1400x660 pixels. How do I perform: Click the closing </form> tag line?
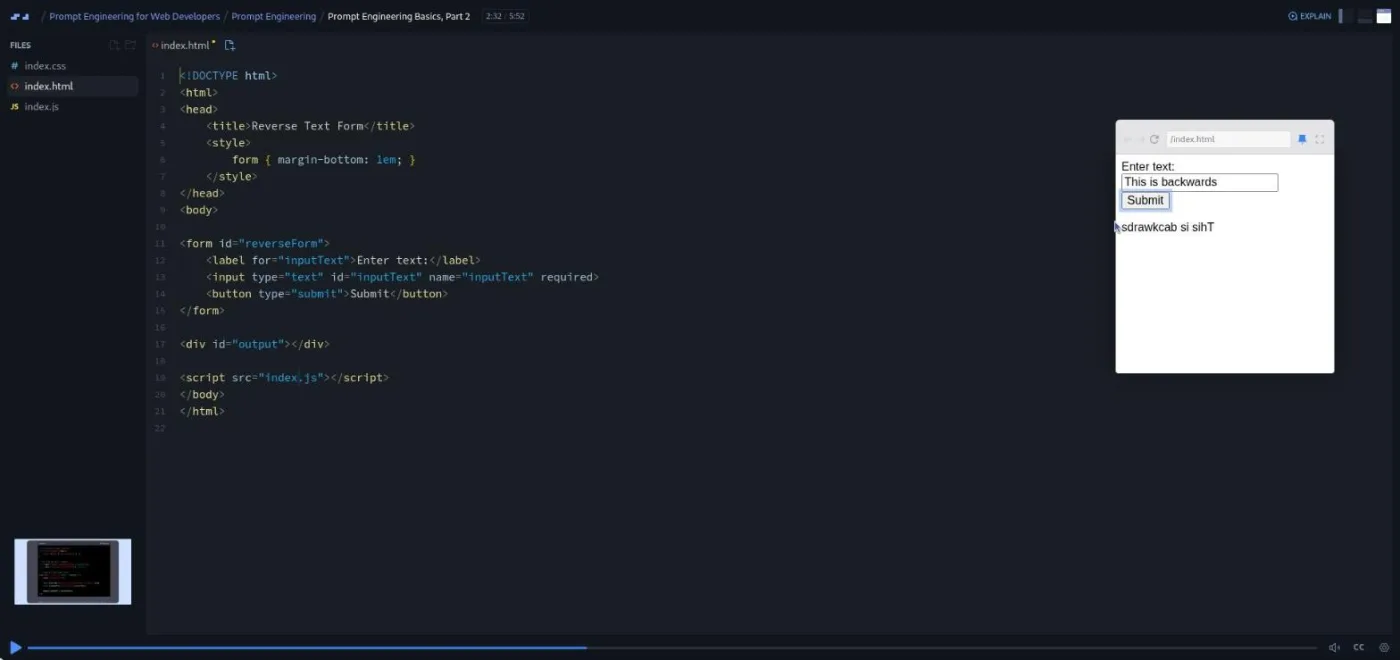(202, 310)
